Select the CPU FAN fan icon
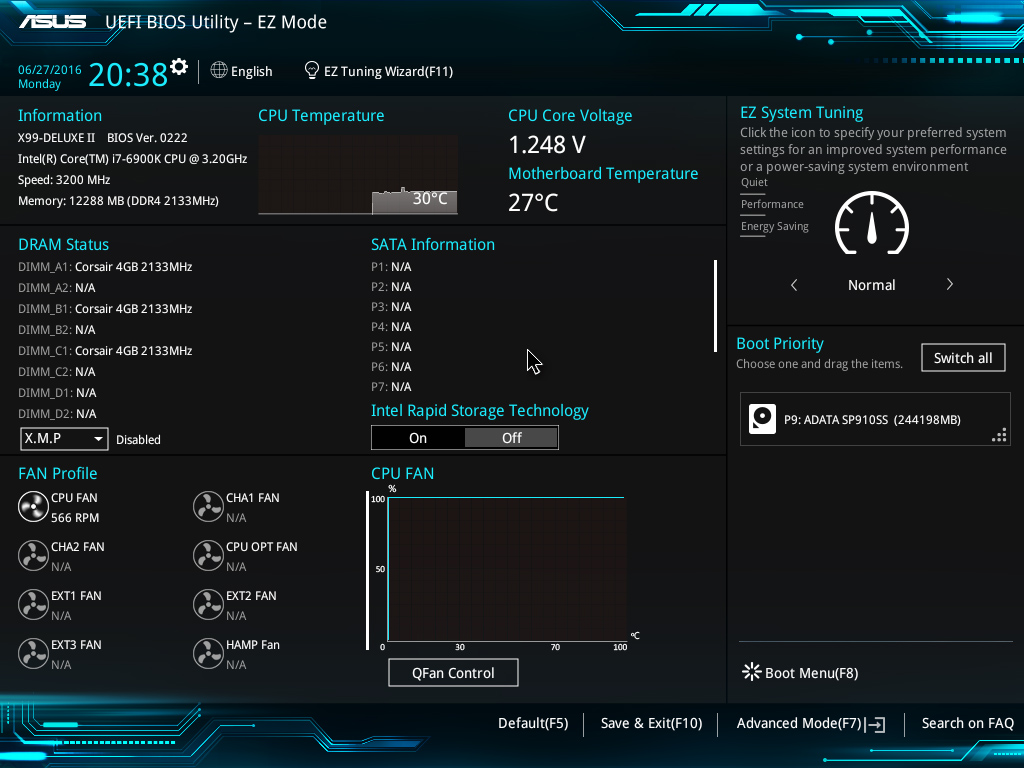This screenshot has width=1024, height=768. [33, 507]
